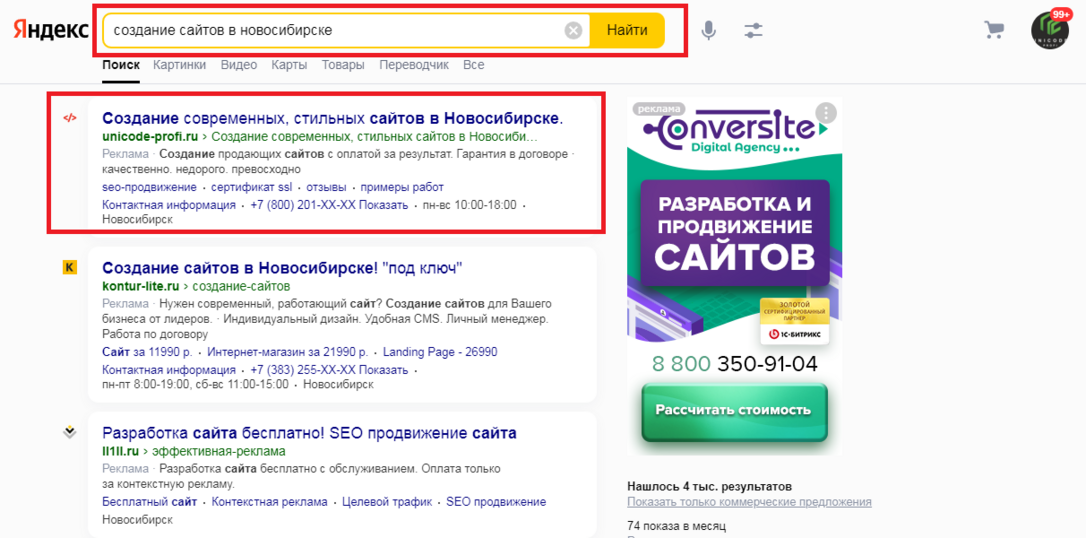Click the Conversite Digital Agency logo
The image size is (1086, 538).
pos(734,132)
